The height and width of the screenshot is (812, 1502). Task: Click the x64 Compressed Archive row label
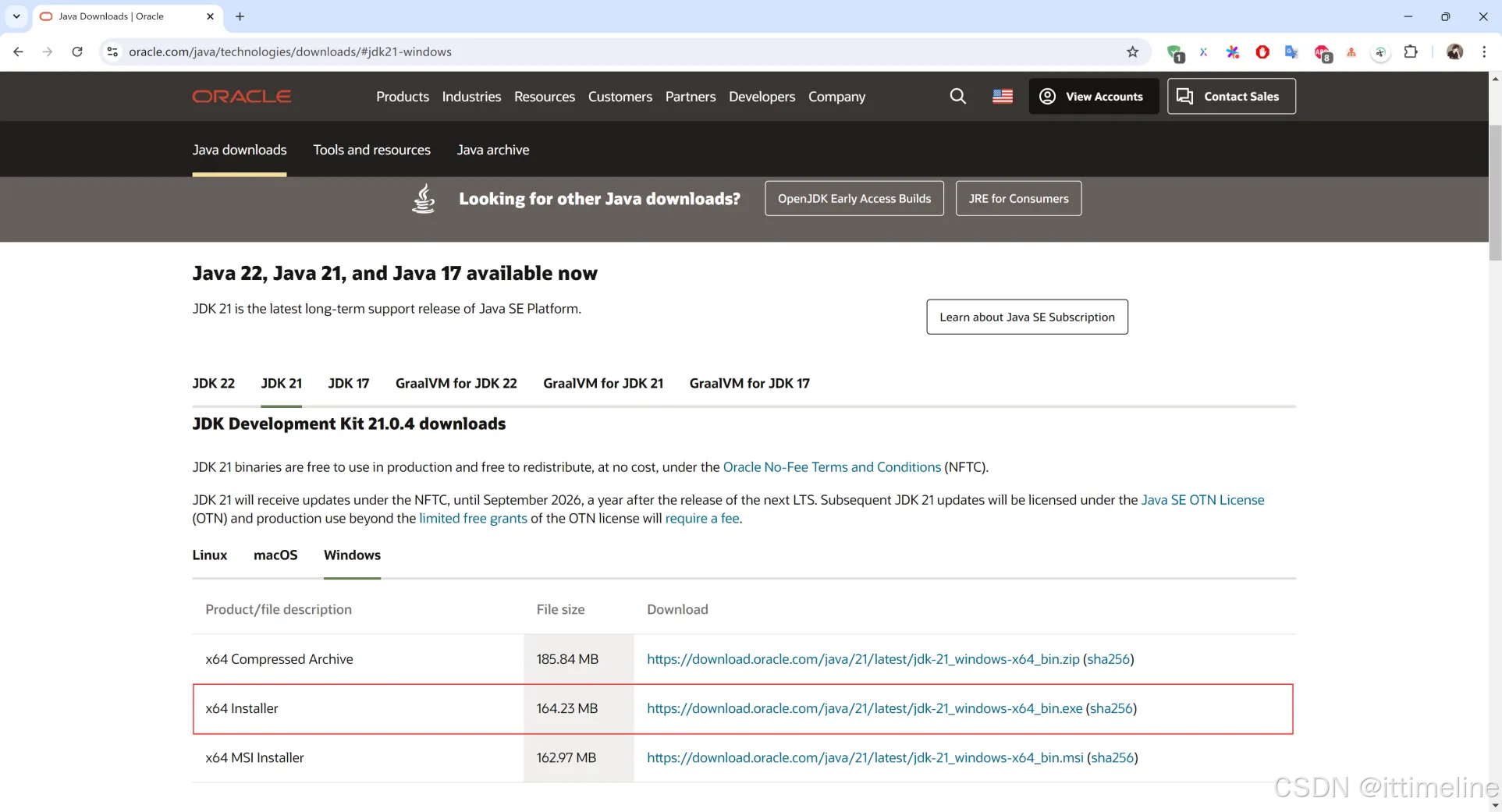(279, 659)
